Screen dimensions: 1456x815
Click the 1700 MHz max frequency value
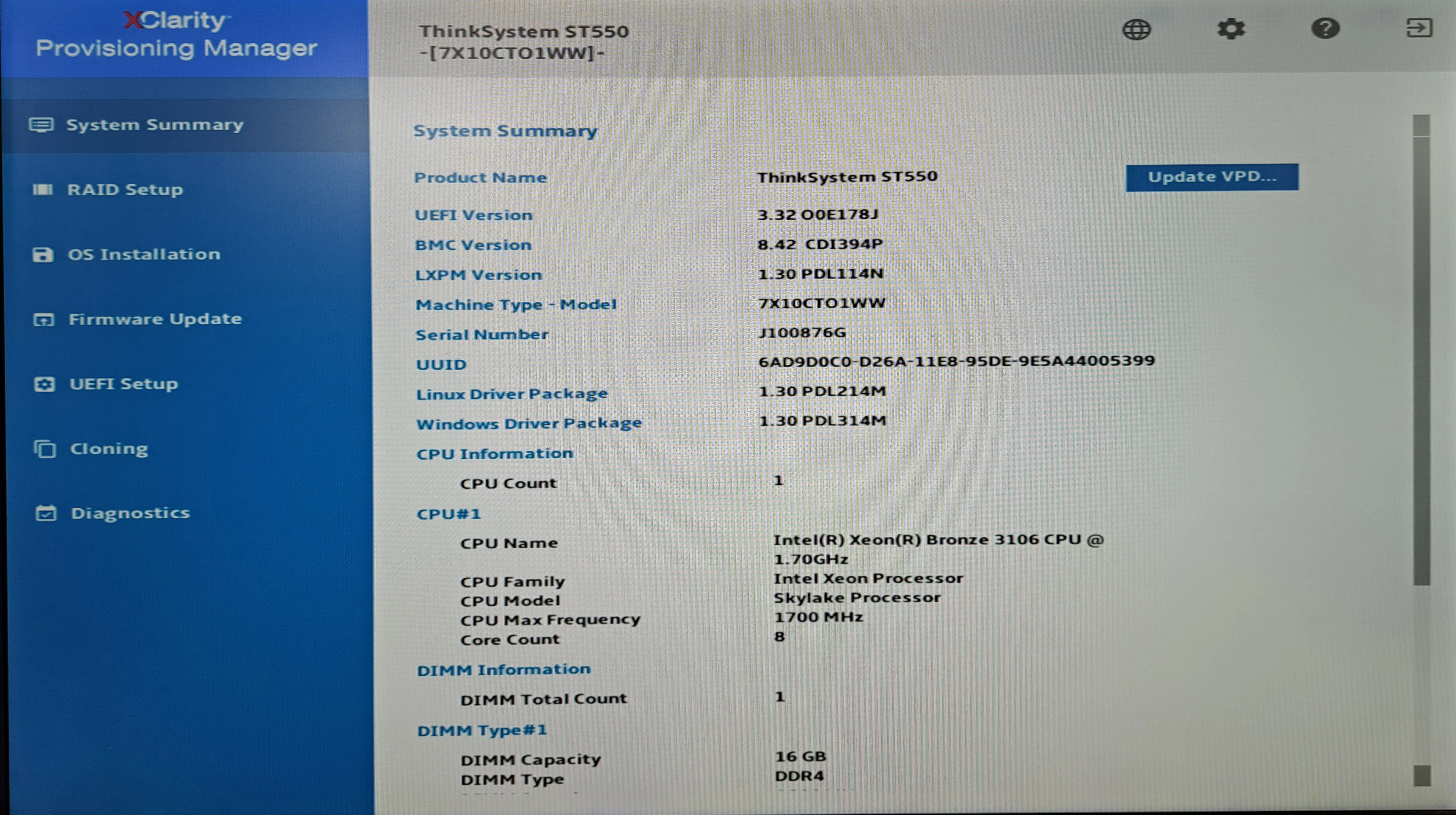coord(818,617)
